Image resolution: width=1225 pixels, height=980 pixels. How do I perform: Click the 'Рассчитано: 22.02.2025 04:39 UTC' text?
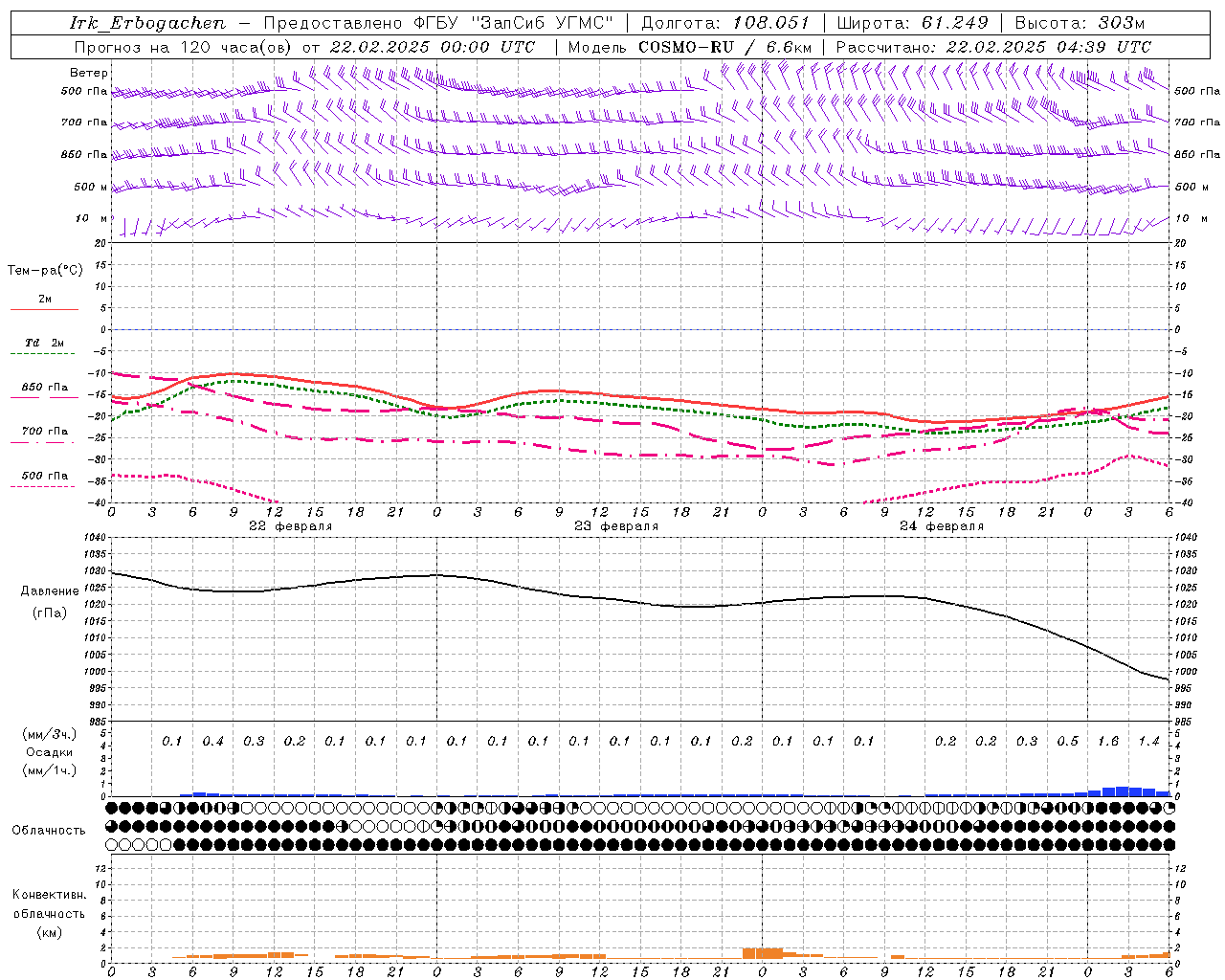(x=993, y=47)
